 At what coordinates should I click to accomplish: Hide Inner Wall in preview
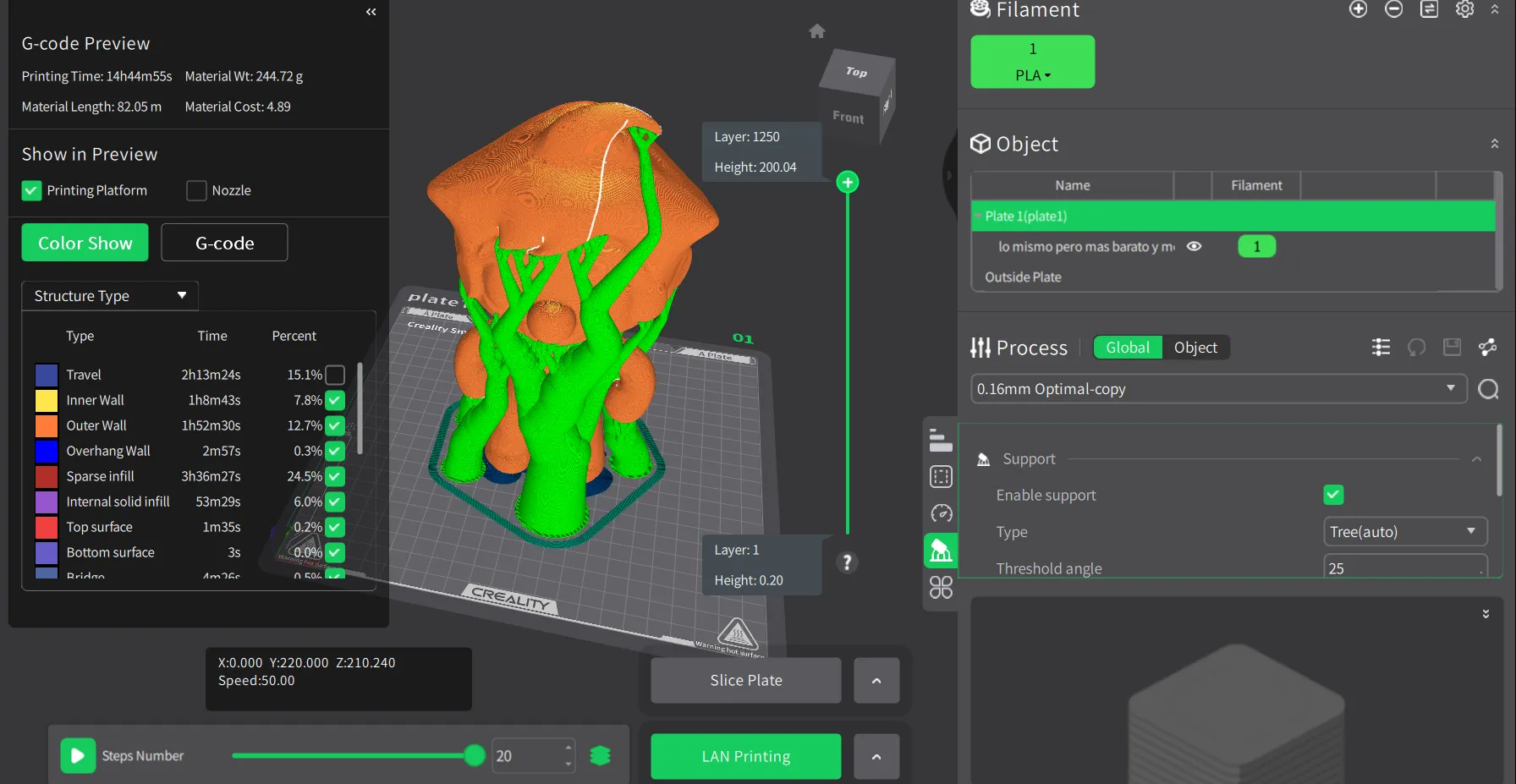335,400
